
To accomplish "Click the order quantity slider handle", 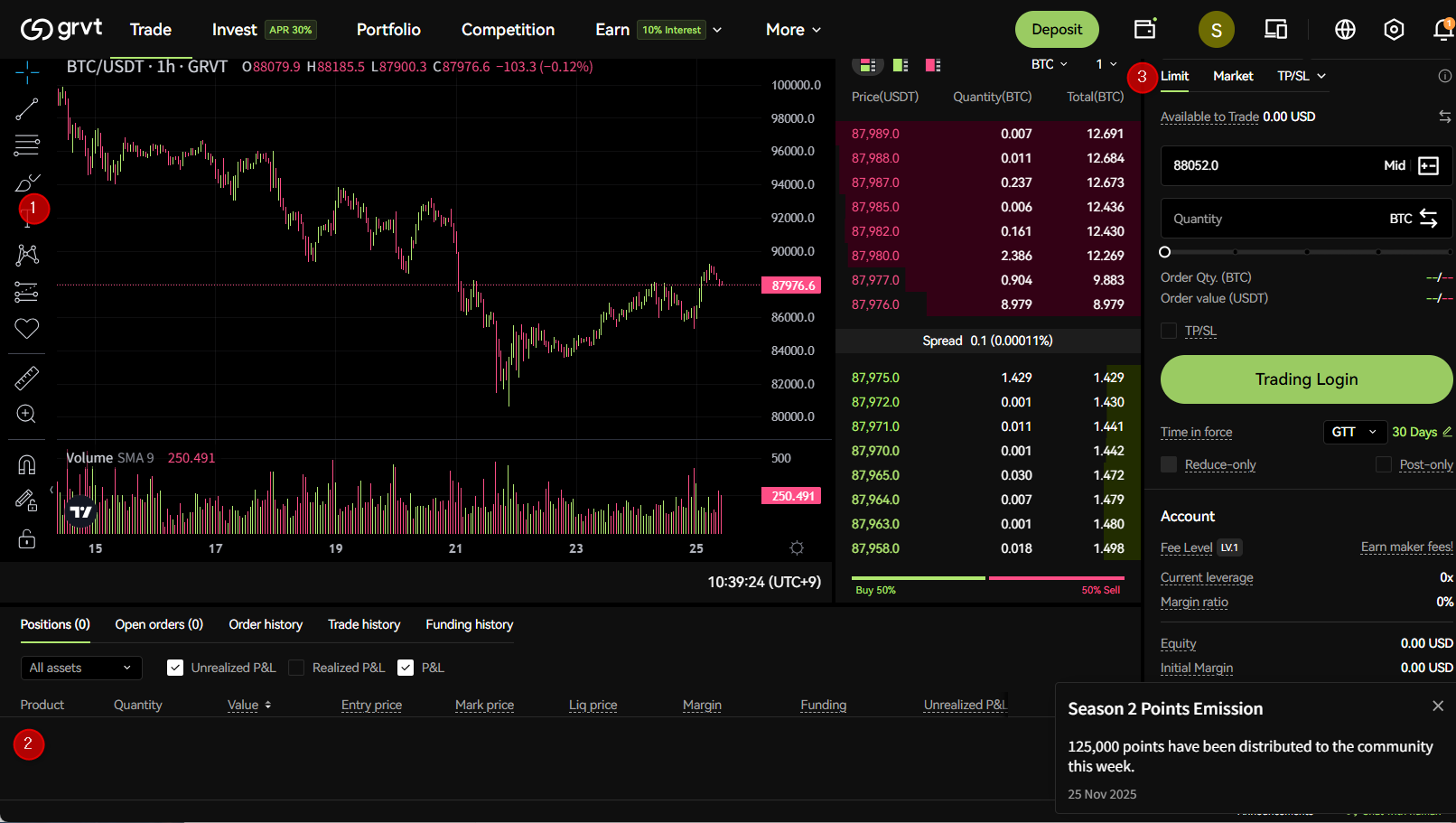I will [x=1165, y=252].
